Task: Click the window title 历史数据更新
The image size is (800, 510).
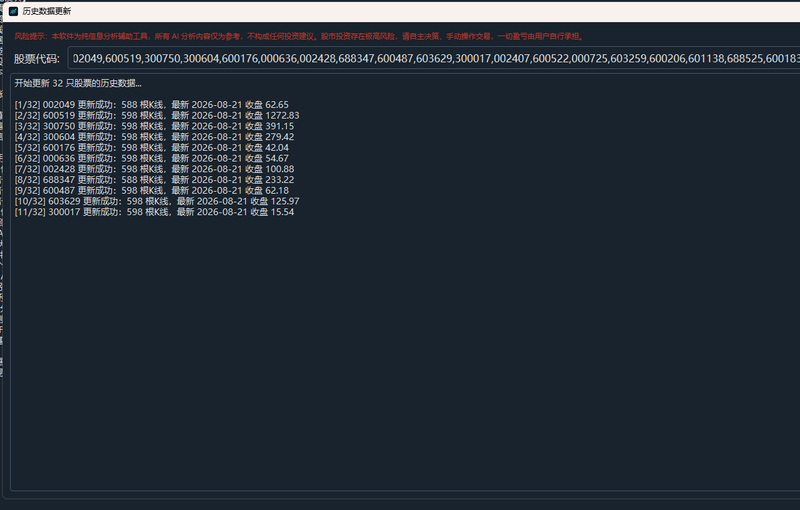Action: click(47, 11)
